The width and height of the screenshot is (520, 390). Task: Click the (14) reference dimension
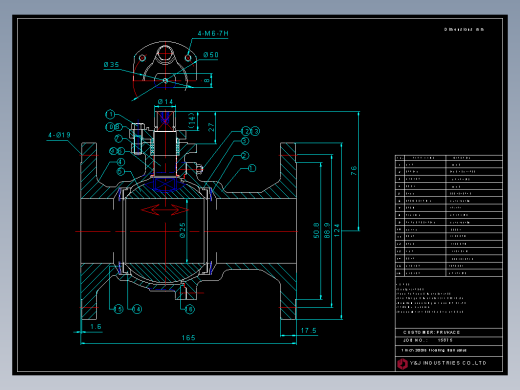(x=191, y=121)
